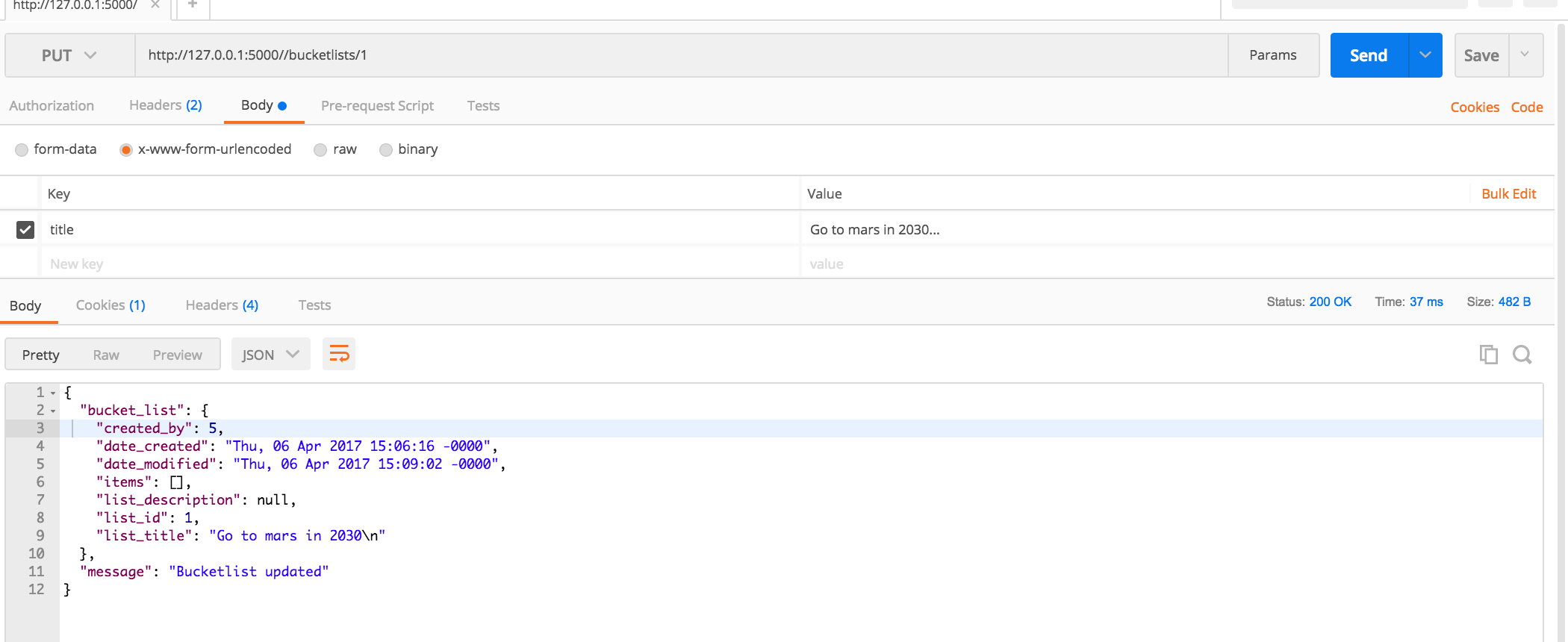Open response Headers (4) tab

point(222,305)
